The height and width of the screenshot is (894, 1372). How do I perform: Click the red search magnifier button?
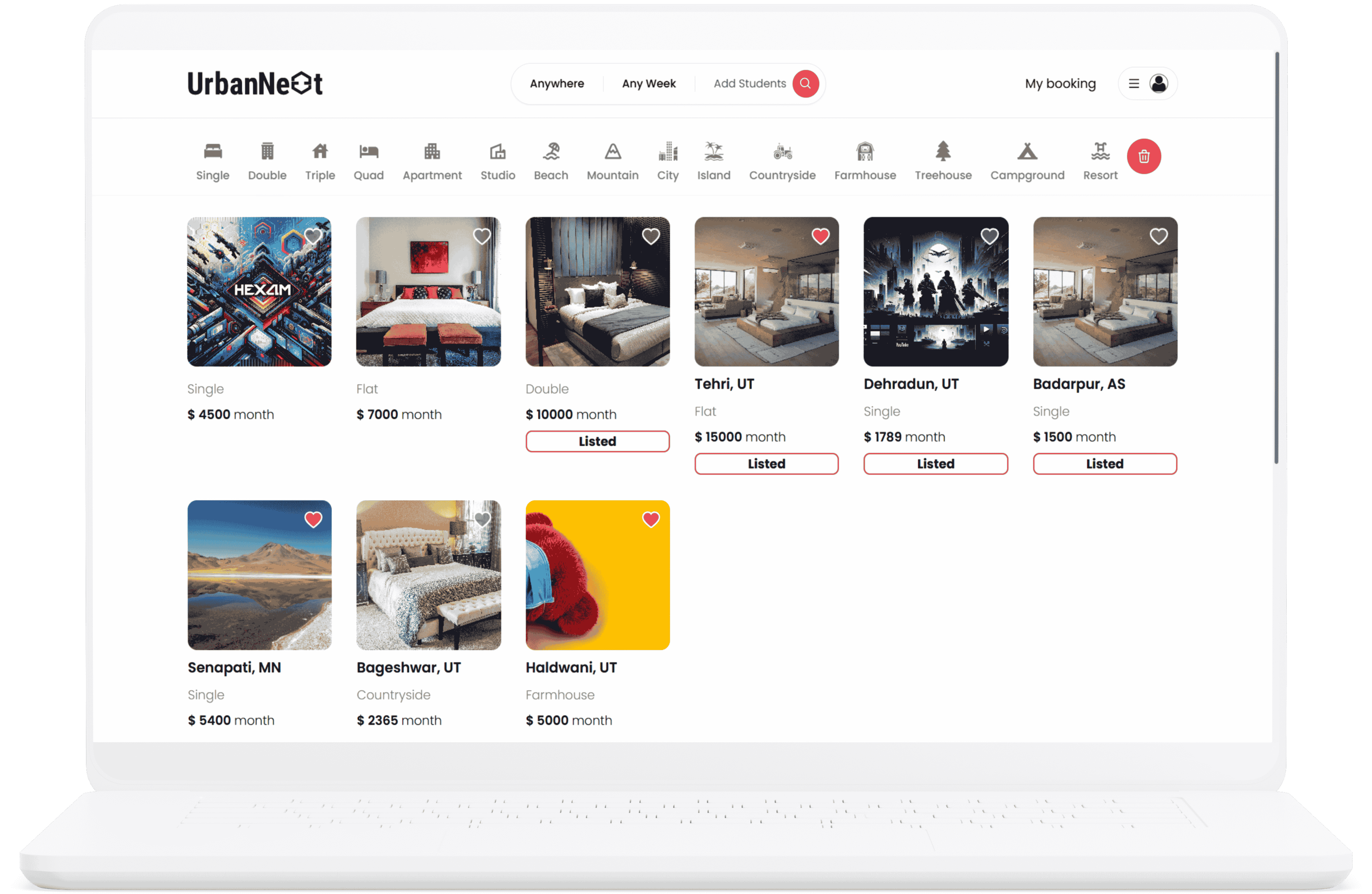pyautogui.click(x=805, y=84)
